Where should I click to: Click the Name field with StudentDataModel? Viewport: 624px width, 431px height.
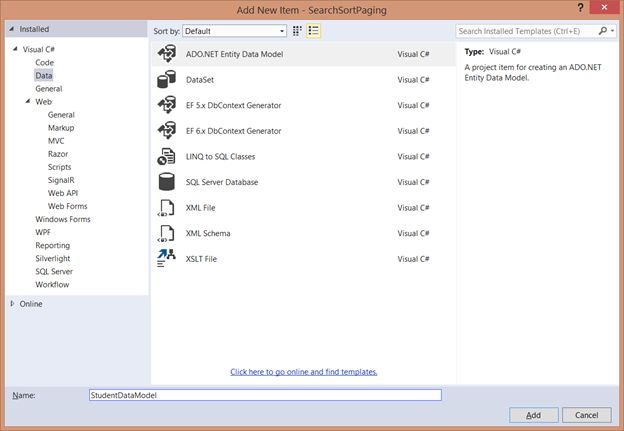tap(265, 395)
